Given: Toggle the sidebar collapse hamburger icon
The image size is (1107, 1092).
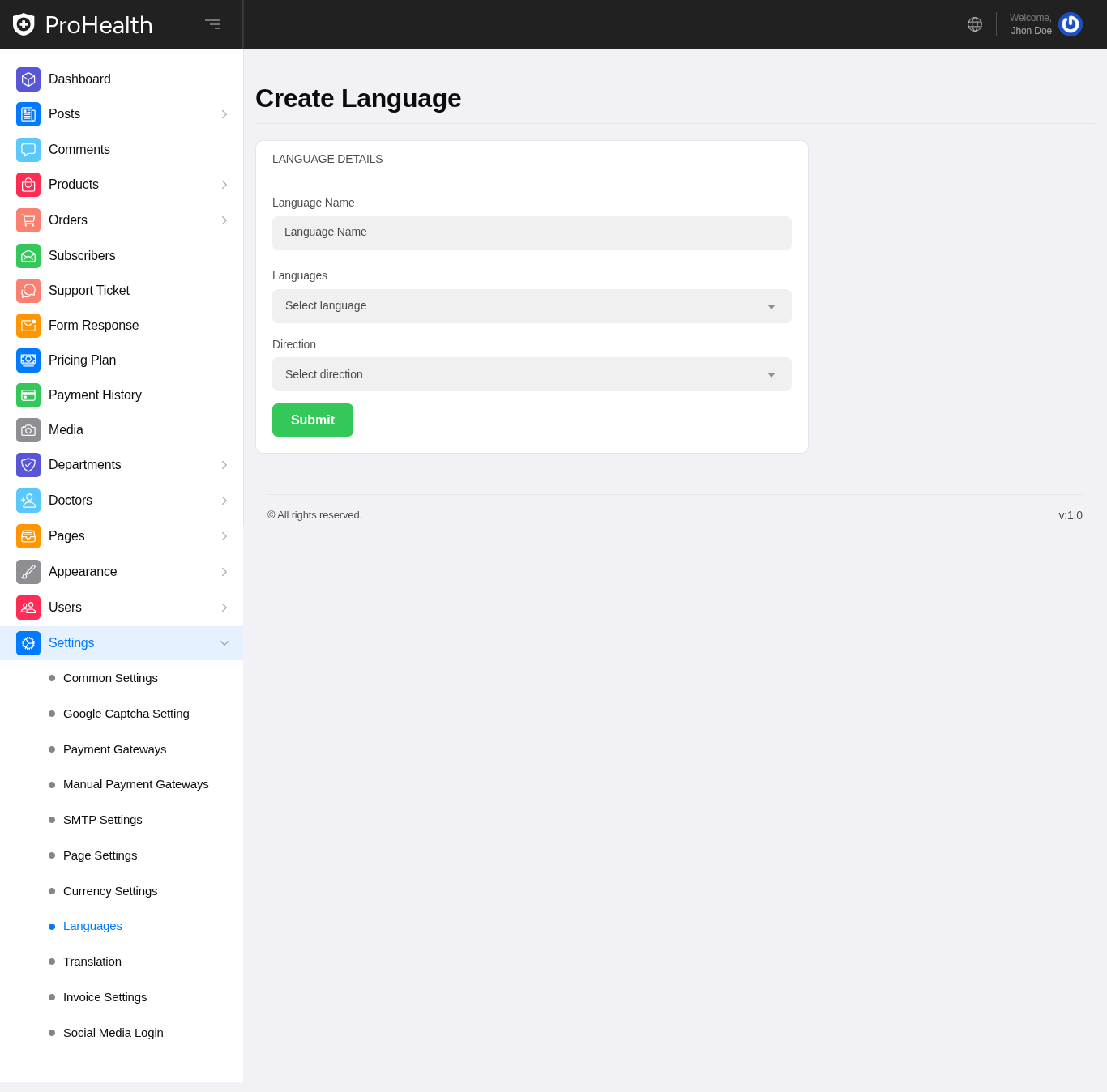Looking at the screenshot, I should pyautogui.click(x=212, y=24).
